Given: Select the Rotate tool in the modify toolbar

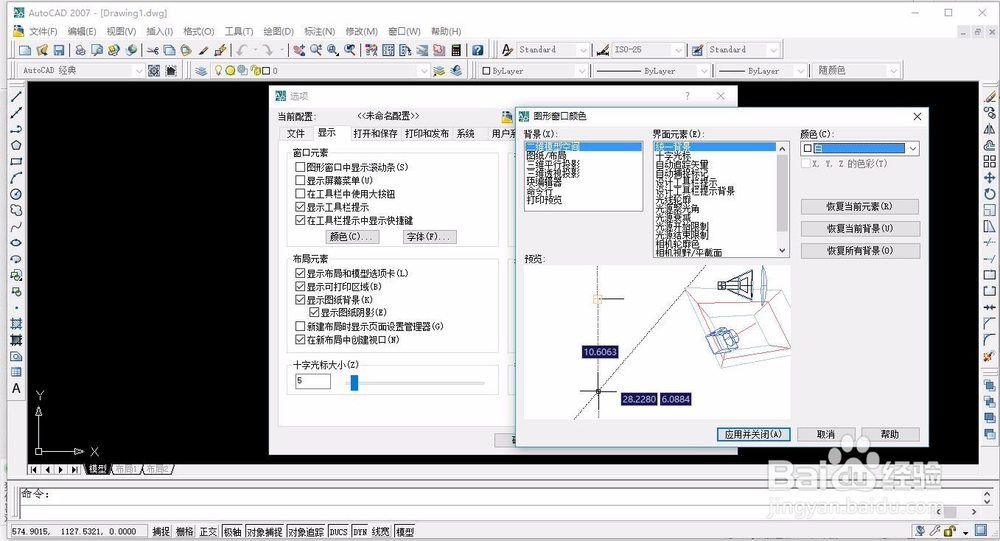Looking at the screenshot, I should coord(989,194).
